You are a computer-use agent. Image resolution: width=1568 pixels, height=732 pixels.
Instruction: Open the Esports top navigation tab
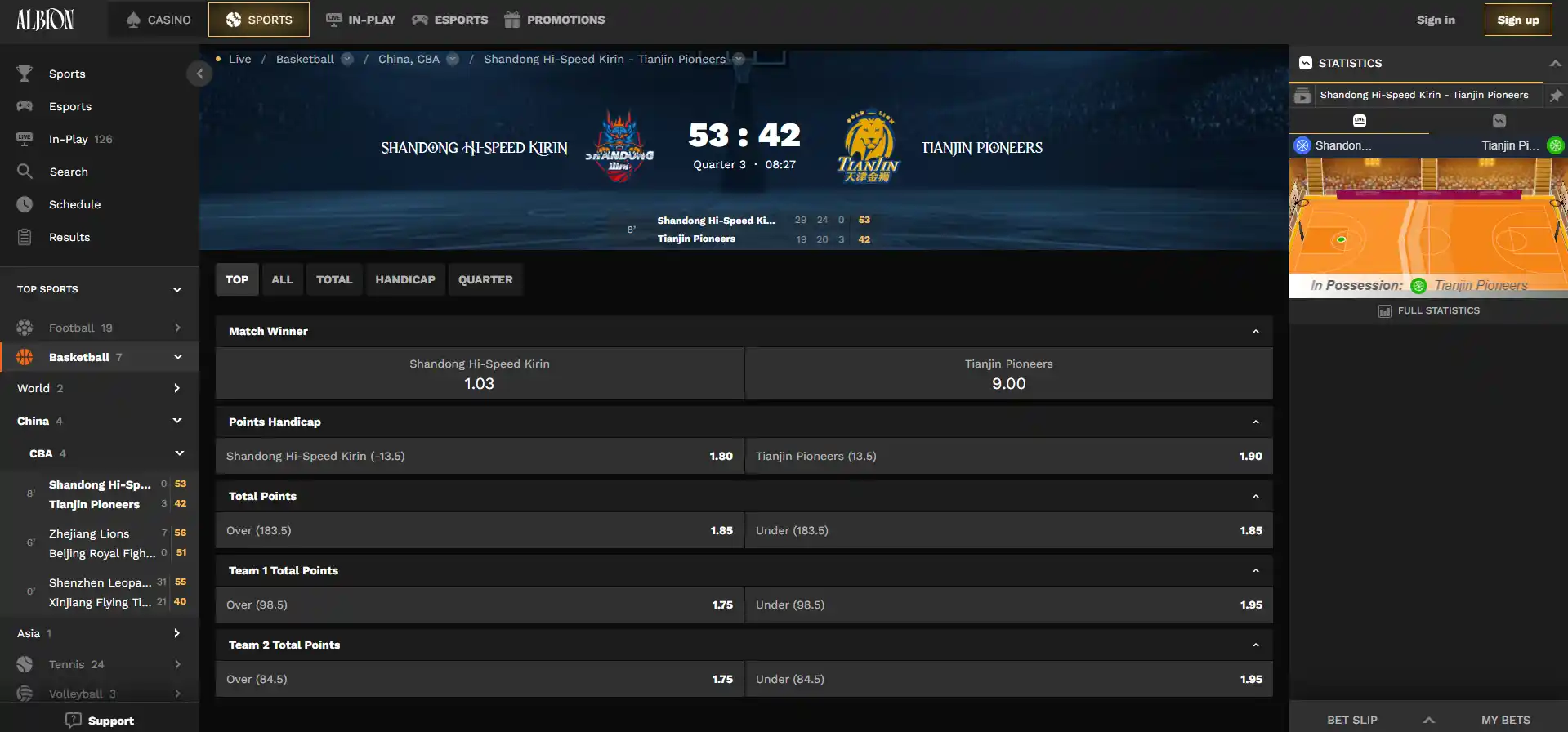[450, 20]
